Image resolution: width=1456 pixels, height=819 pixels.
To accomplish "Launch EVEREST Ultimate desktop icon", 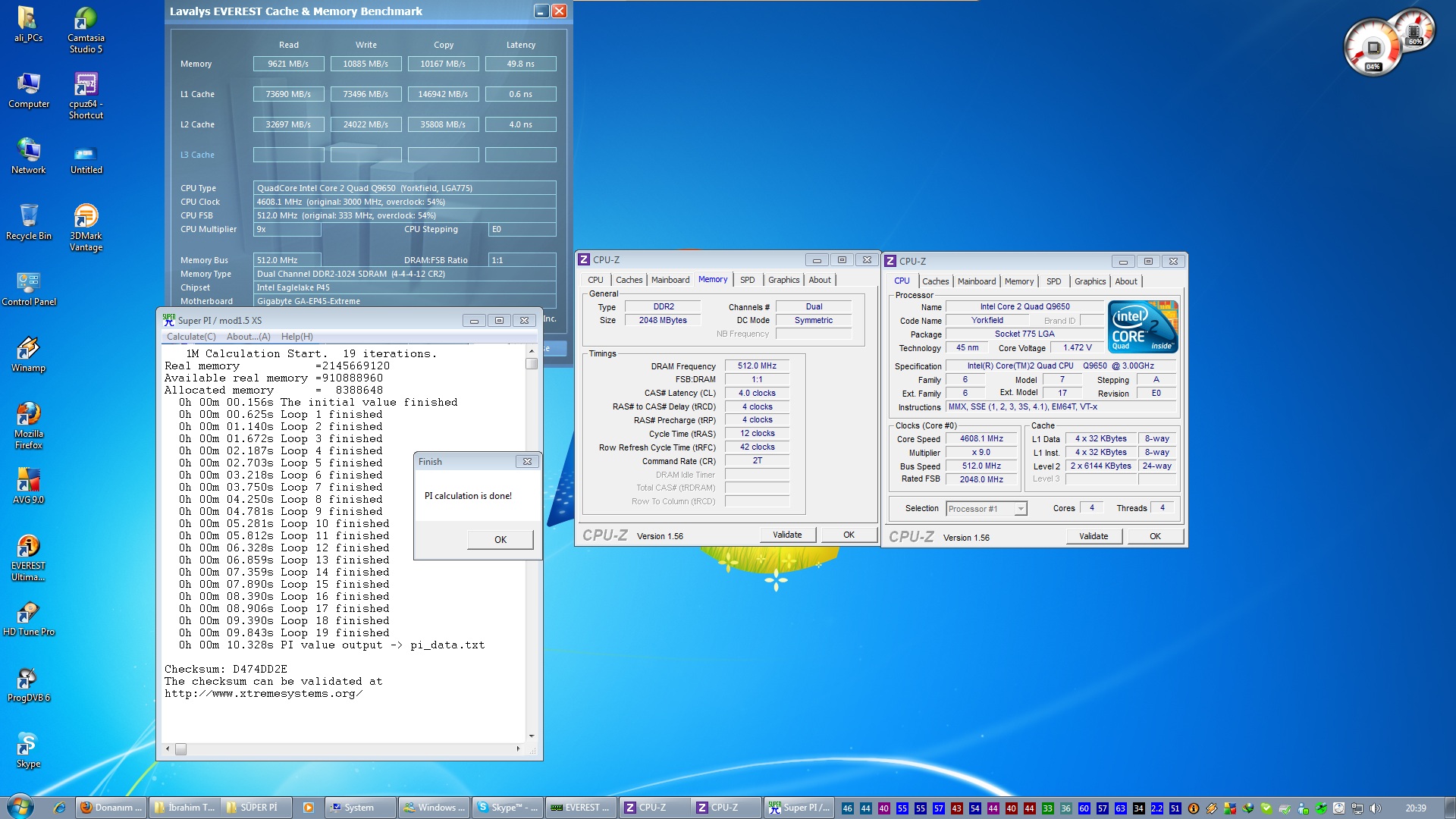I will (28, 558).
